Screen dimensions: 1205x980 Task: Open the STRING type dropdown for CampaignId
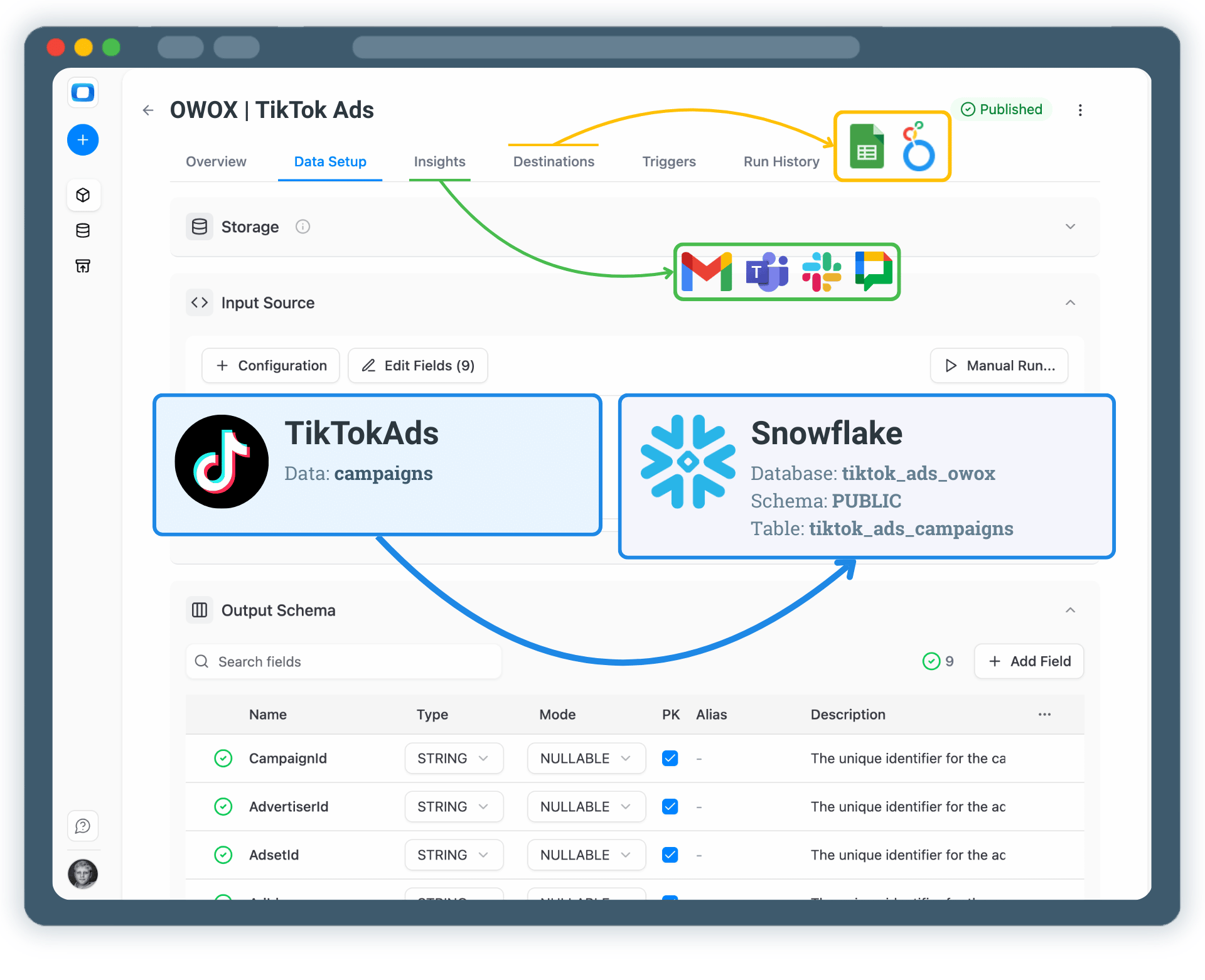pos(453,758)
